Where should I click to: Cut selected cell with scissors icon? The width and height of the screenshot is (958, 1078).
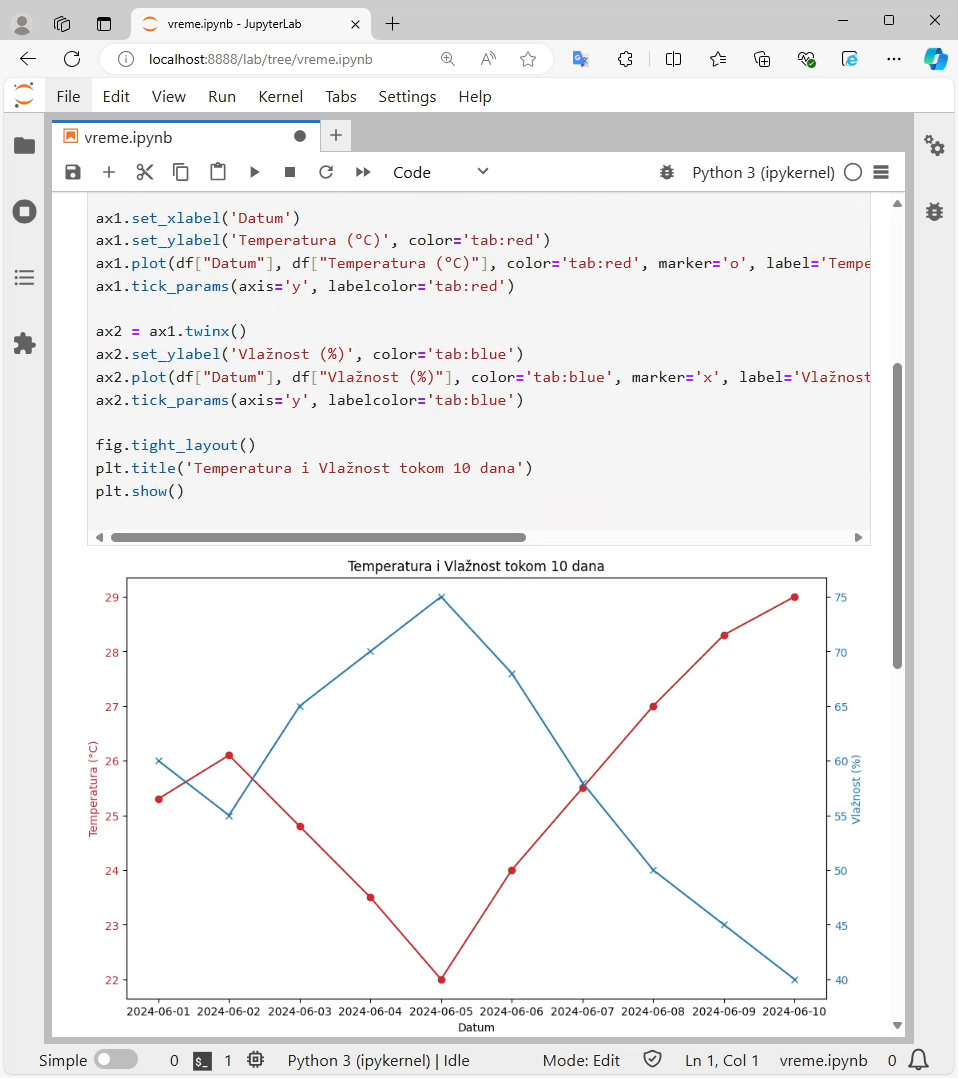pyautogui.click(x=144, y=172)
